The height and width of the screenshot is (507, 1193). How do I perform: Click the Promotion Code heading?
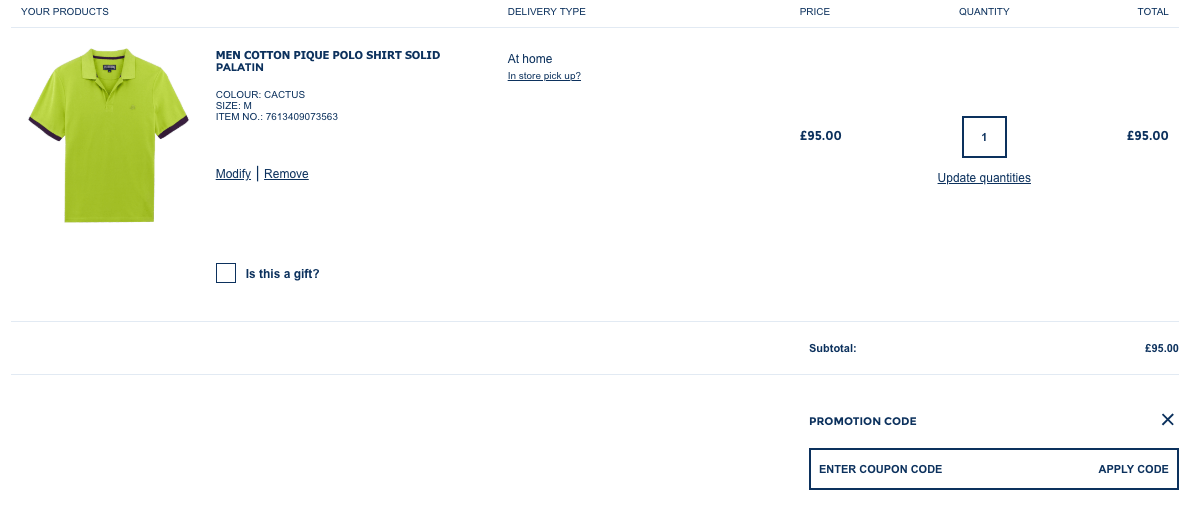[x=863, y=421]
